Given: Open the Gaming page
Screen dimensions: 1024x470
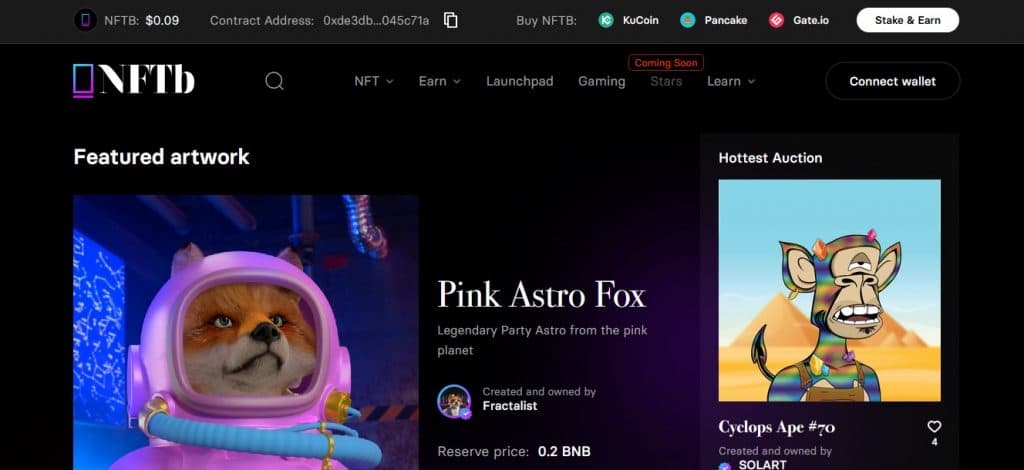Looking at the screenshot, I should coord(601,81).
